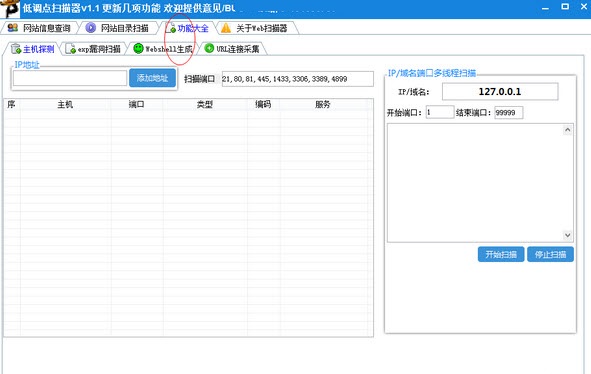
Task: Select the 主机探测 sub-tab
Action: [x=33, y=49]
